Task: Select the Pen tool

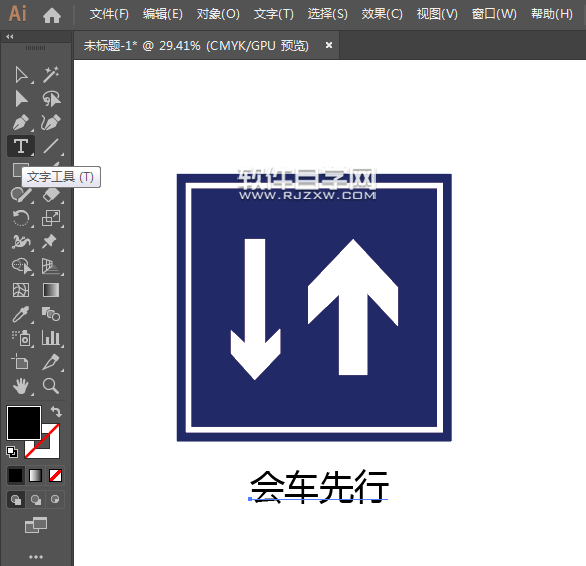Action: 21,123
